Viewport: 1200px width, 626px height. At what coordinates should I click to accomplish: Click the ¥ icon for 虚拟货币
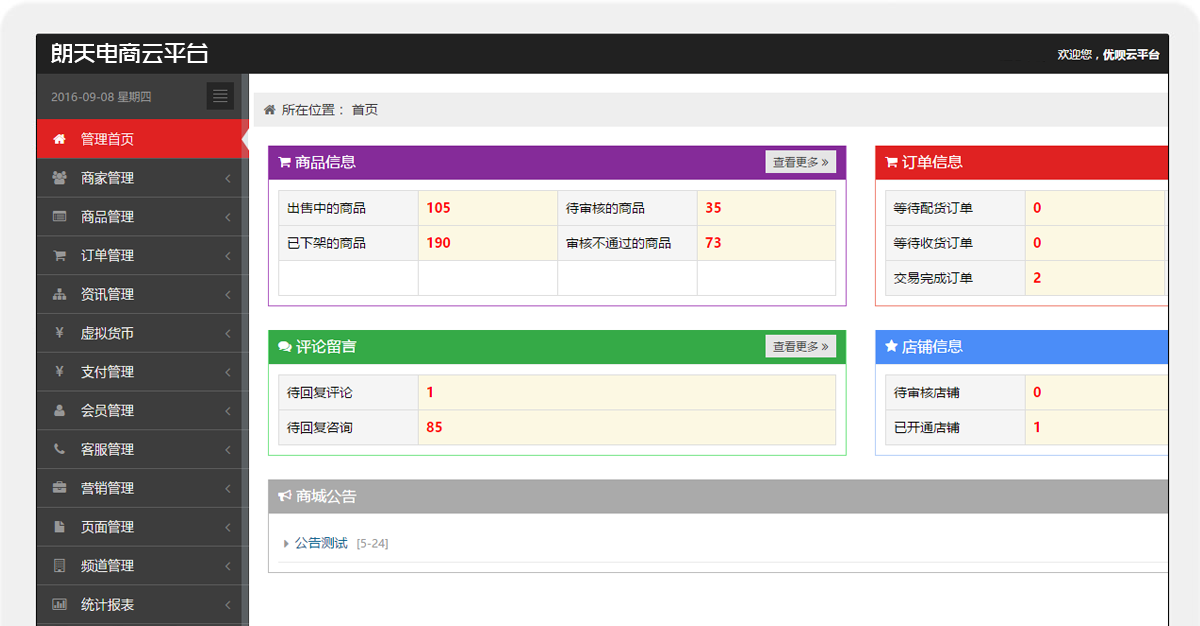[62, 332]
